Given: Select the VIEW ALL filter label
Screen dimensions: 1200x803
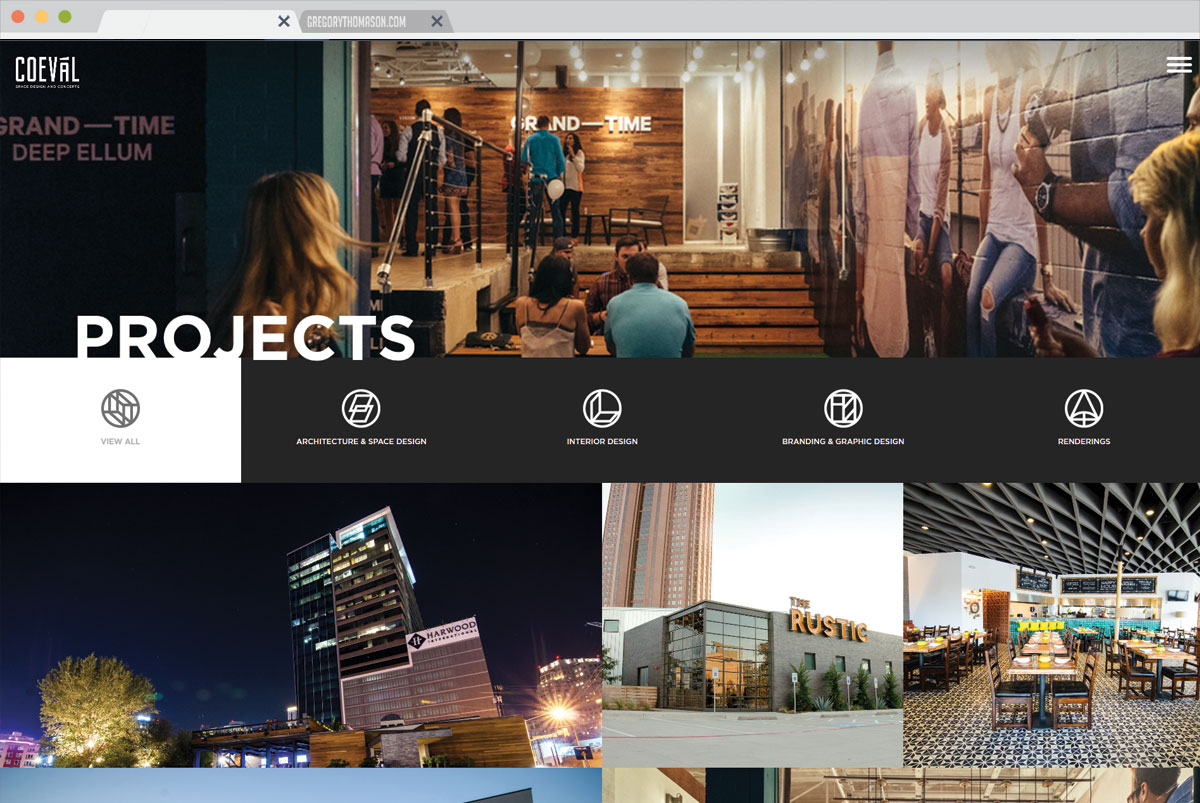Looking at the screenshot, I should [x=120, y=441].
